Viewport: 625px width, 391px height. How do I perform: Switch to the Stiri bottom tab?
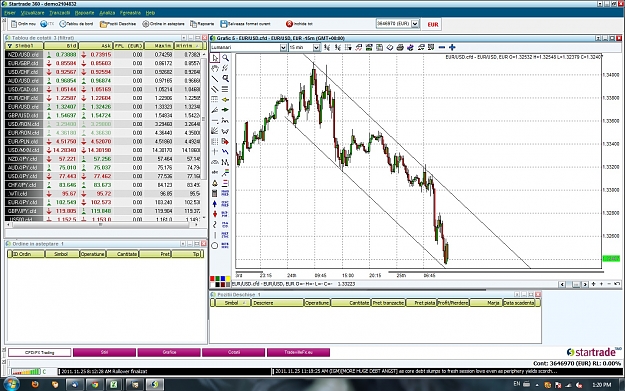coord(104,352)
